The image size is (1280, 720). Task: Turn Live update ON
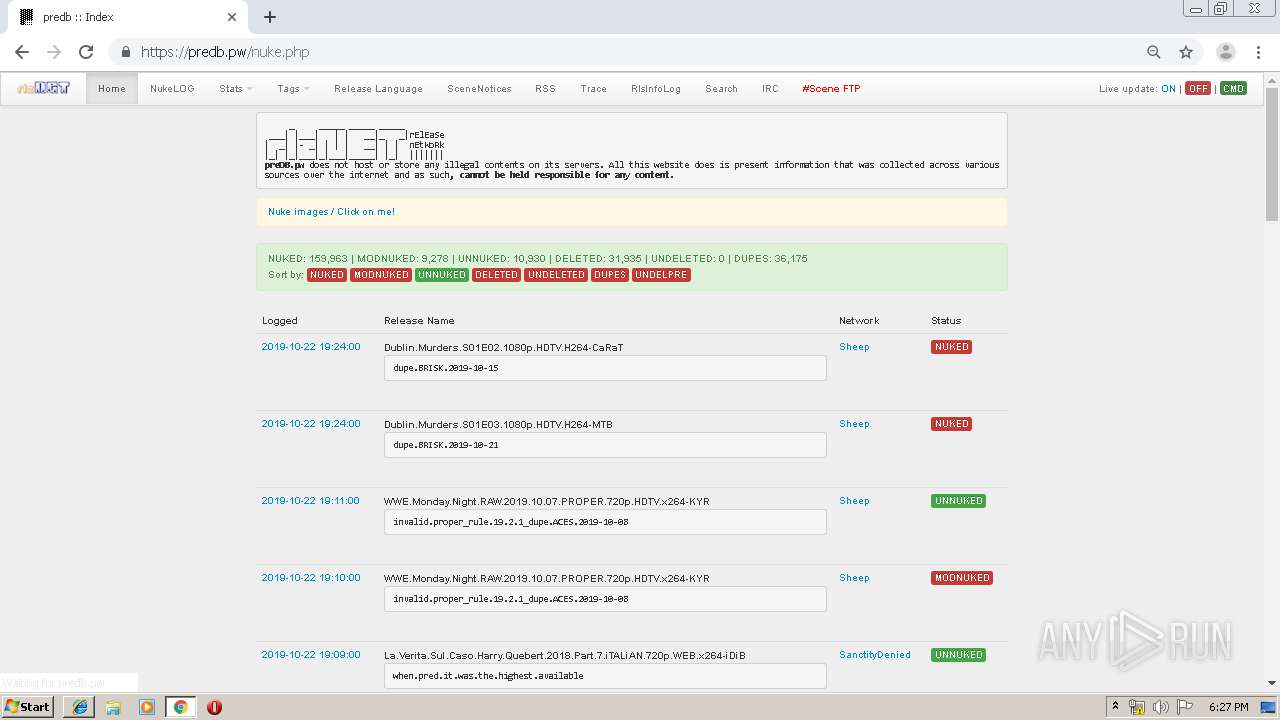point(1168,89)
